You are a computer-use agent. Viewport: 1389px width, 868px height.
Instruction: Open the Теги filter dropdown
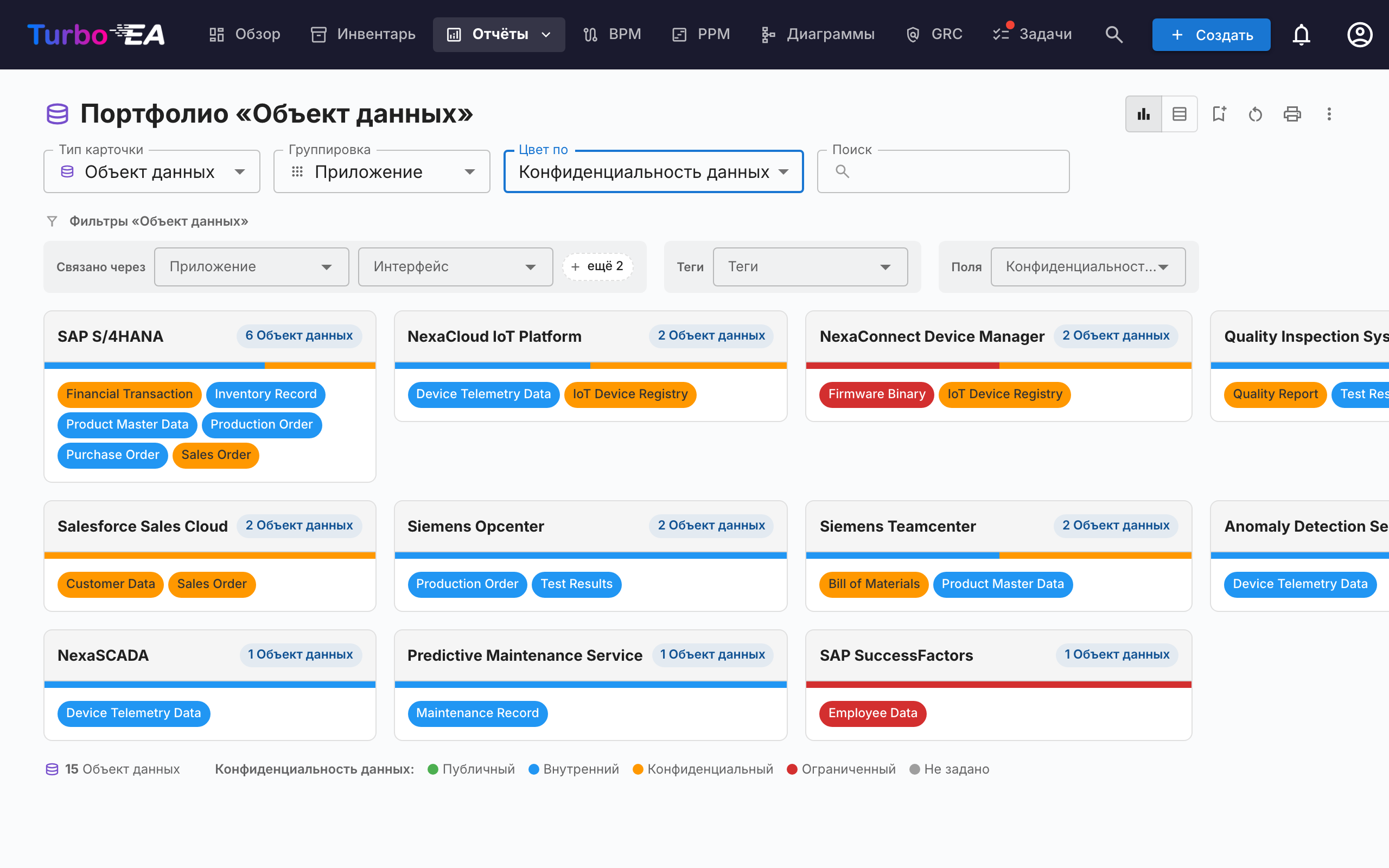point(810,267)
